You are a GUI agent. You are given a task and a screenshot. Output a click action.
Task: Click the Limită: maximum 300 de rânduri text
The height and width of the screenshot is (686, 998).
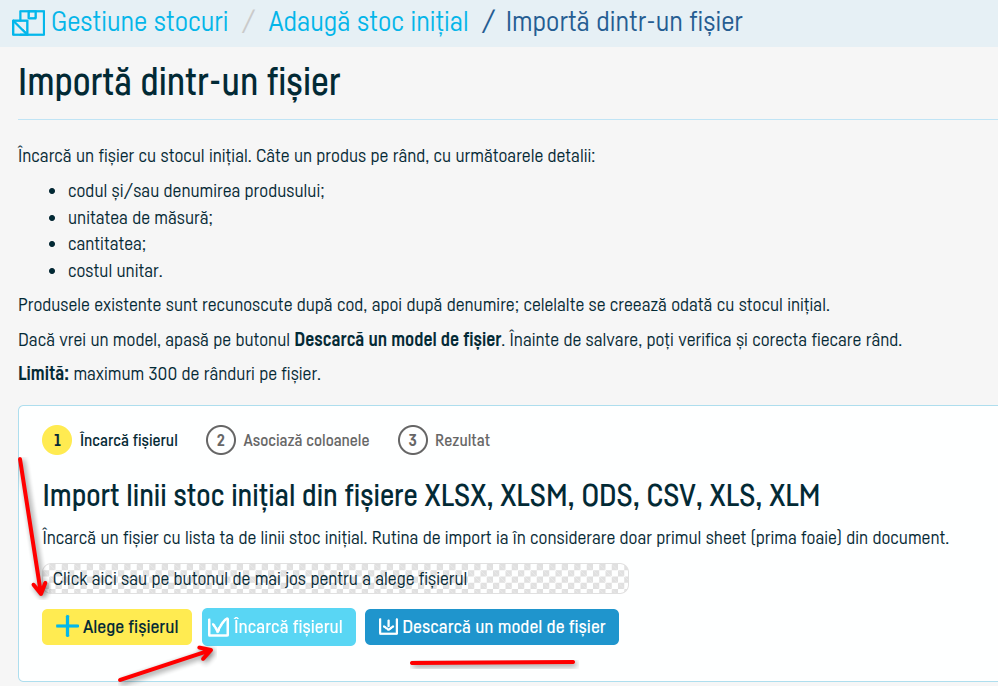pos(169,374)
